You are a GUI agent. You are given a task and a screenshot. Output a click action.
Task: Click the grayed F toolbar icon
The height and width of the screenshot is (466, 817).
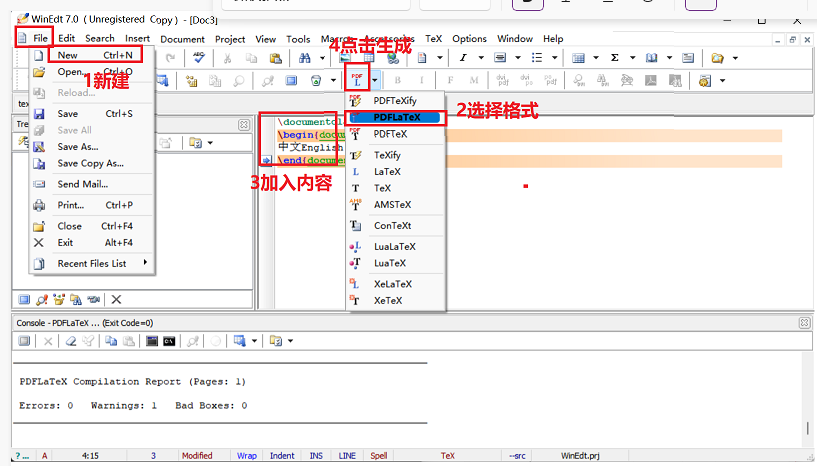tap(450, 80)
